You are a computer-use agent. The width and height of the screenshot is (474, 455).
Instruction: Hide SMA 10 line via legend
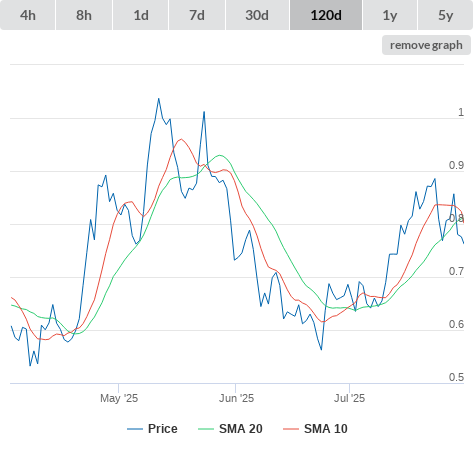point(315,429)
